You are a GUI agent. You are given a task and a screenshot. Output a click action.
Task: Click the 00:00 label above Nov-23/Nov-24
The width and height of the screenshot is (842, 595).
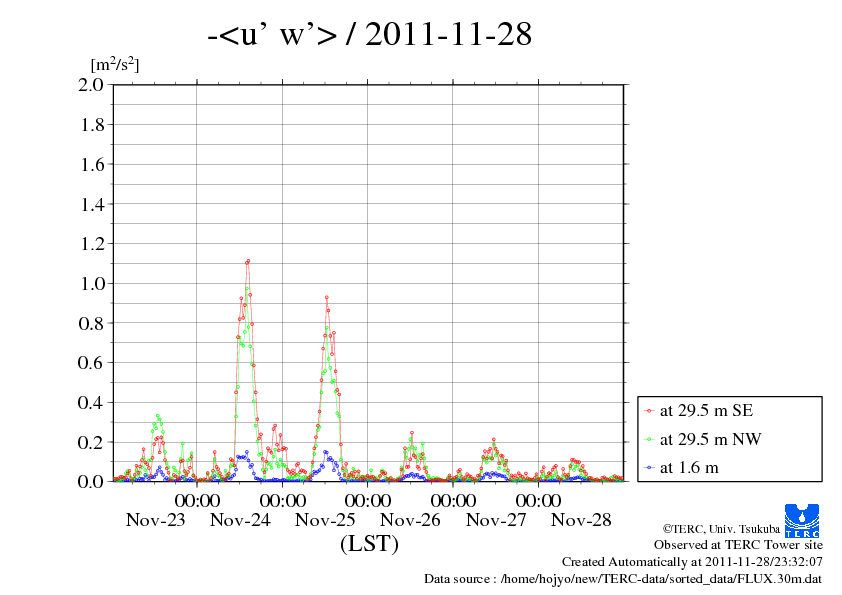(197, 500)
